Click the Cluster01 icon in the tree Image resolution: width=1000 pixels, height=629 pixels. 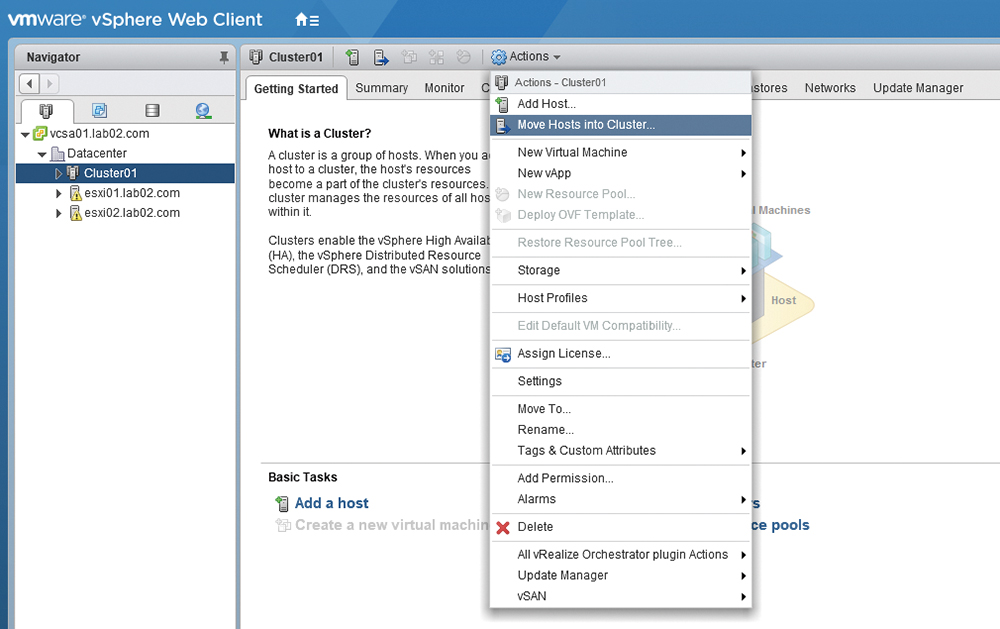pos(73,173)
